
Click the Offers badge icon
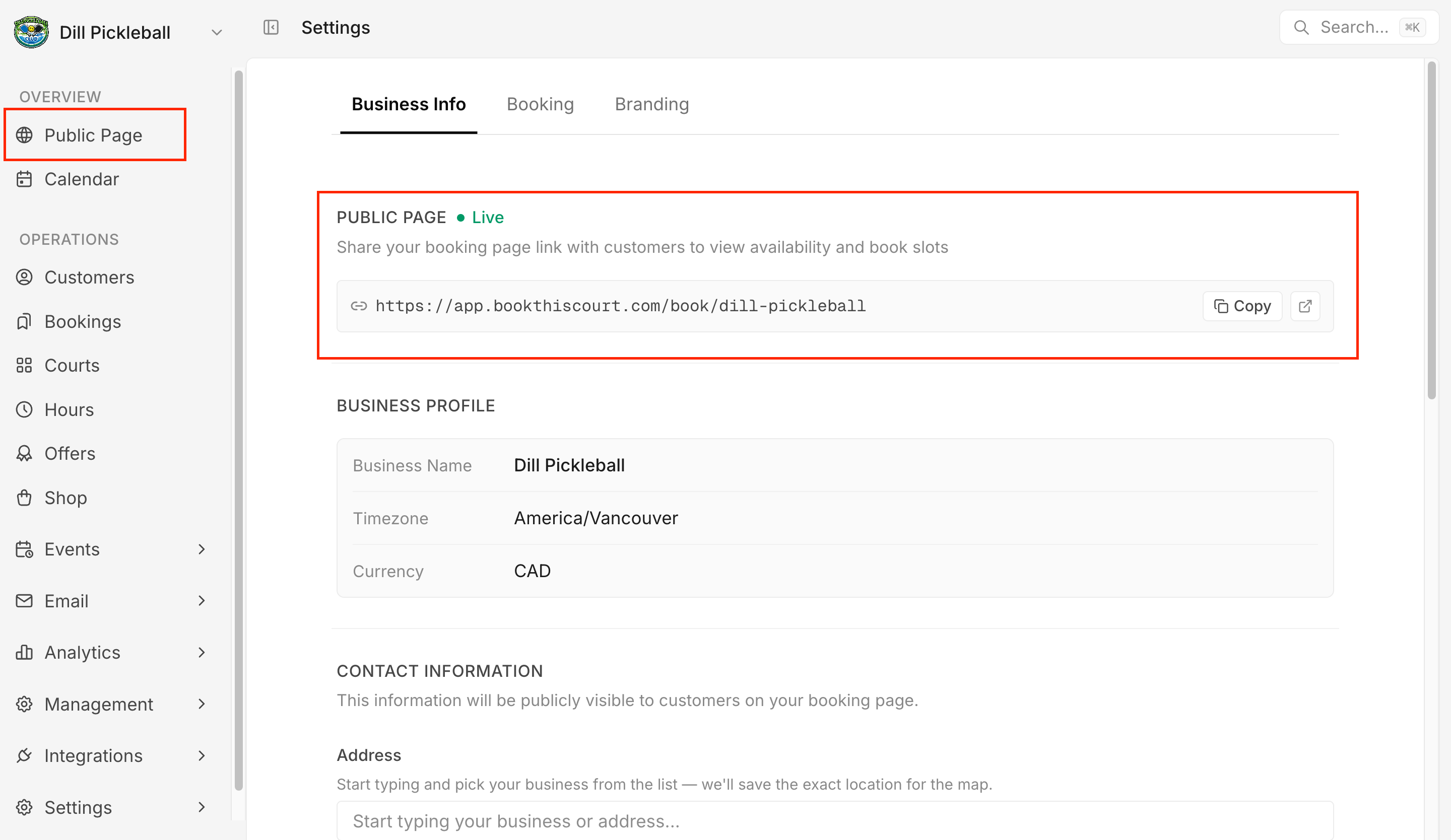pos(24,453)
